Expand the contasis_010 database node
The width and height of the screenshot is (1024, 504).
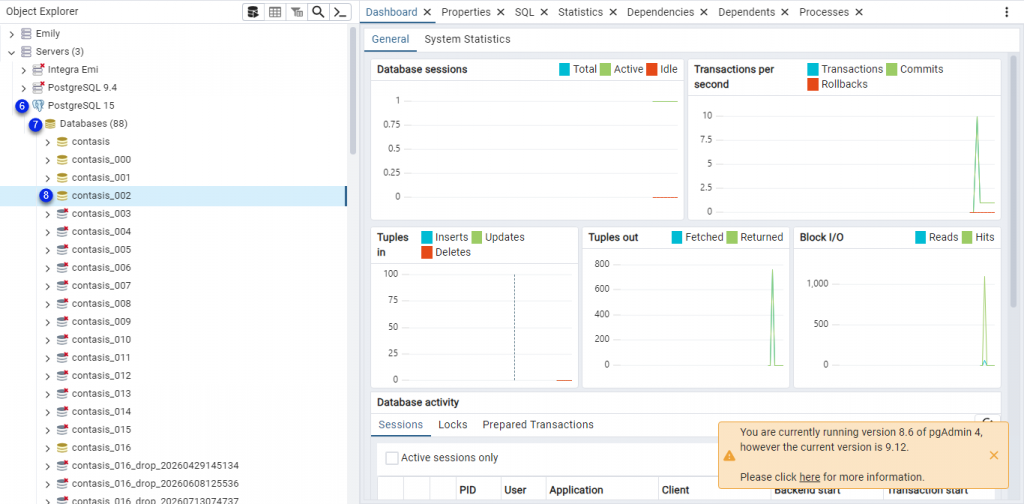(47, 339)
